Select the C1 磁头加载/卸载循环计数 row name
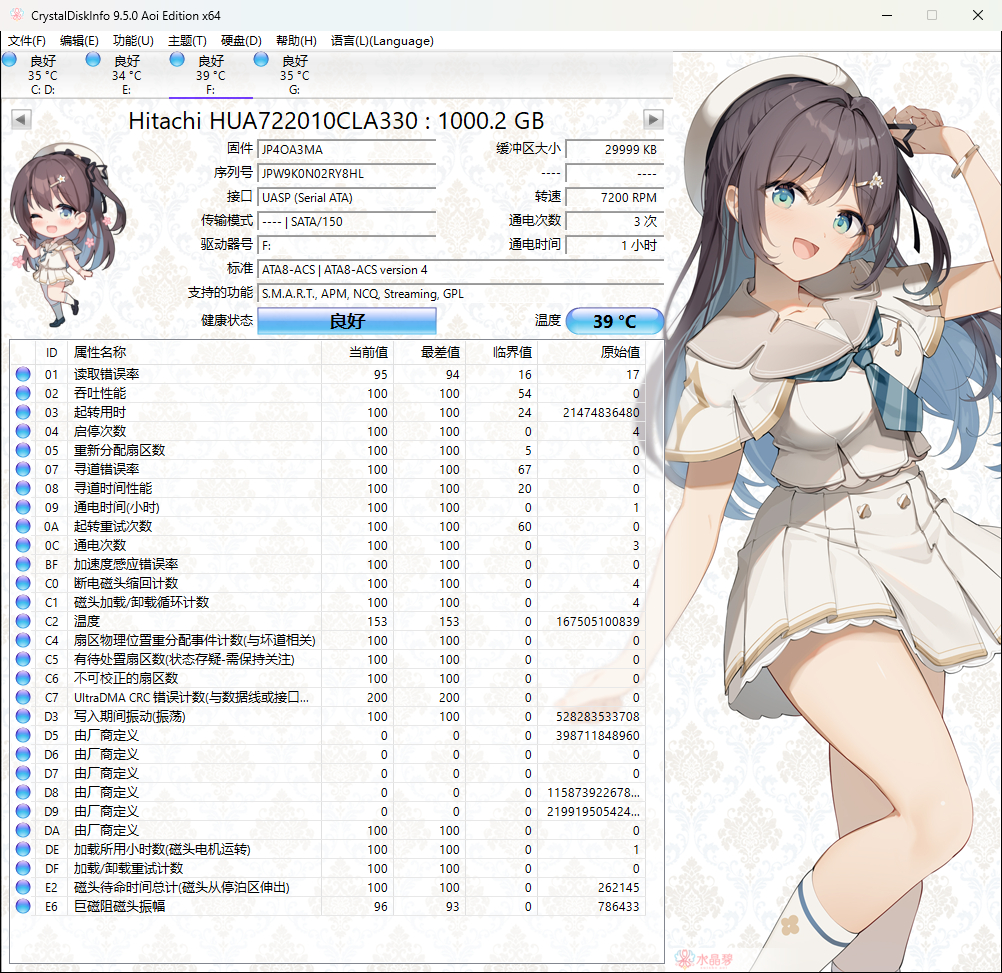This screenshot has height=973, width=1002. (x=141, y=602)
